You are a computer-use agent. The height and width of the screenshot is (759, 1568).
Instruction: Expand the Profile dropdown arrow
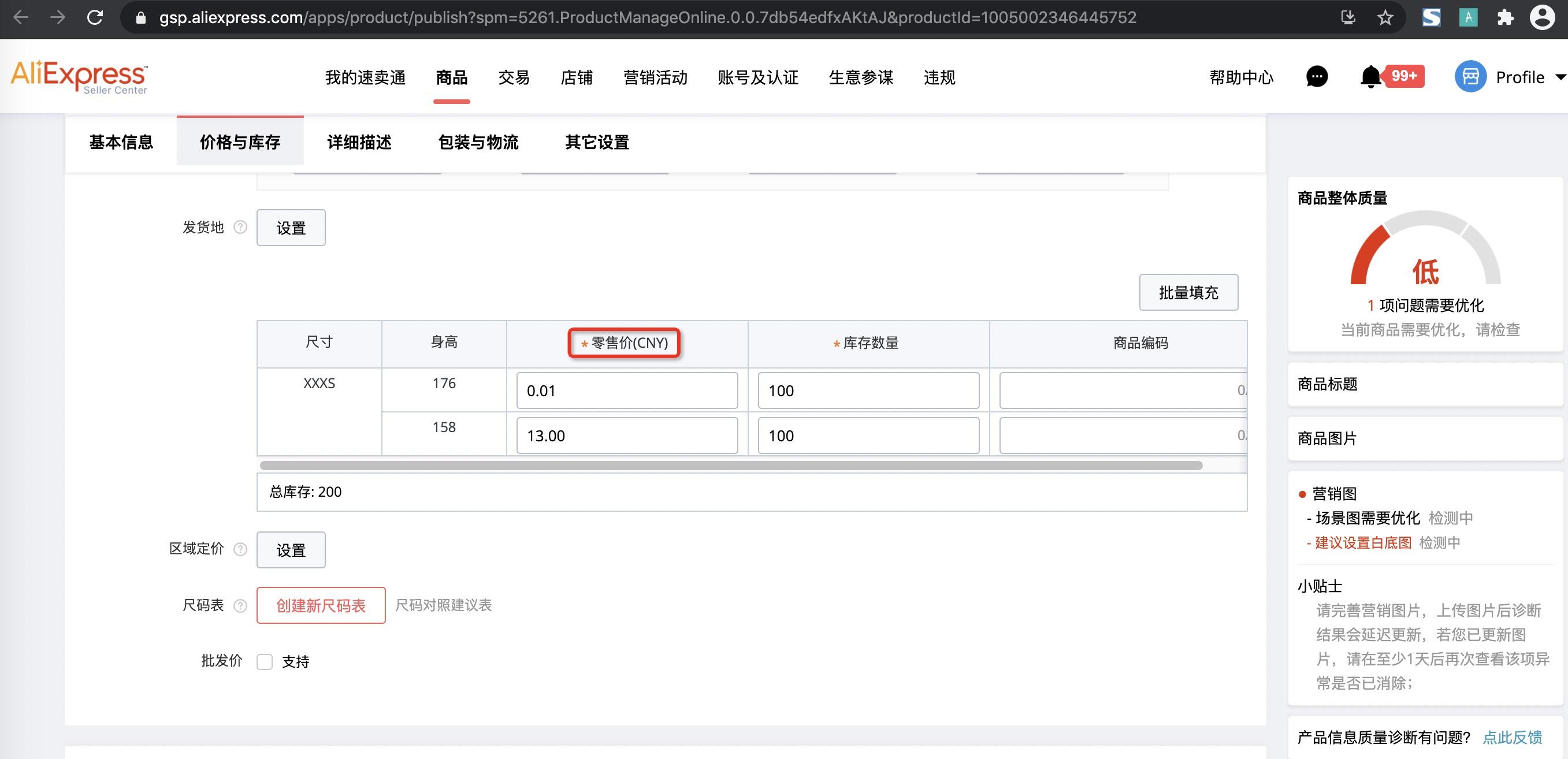tap(1560, 77)
